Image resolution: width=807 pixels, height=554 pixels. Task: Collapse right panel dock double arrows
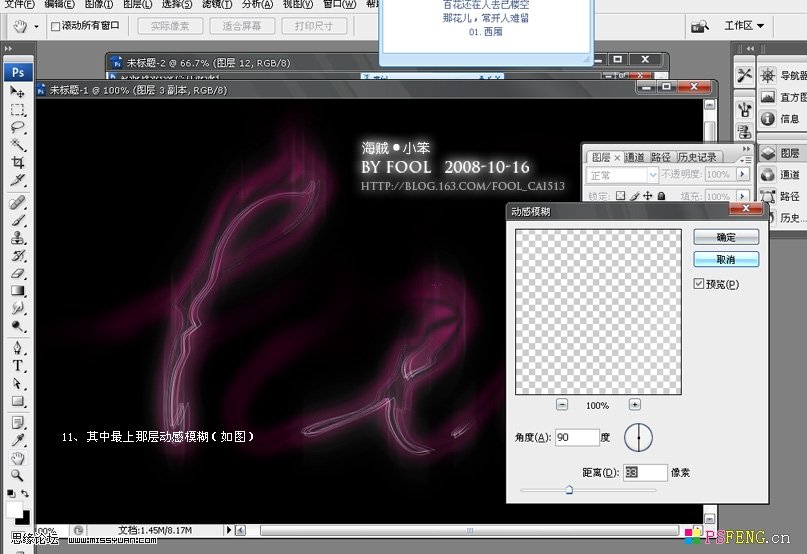pos(750,48)
